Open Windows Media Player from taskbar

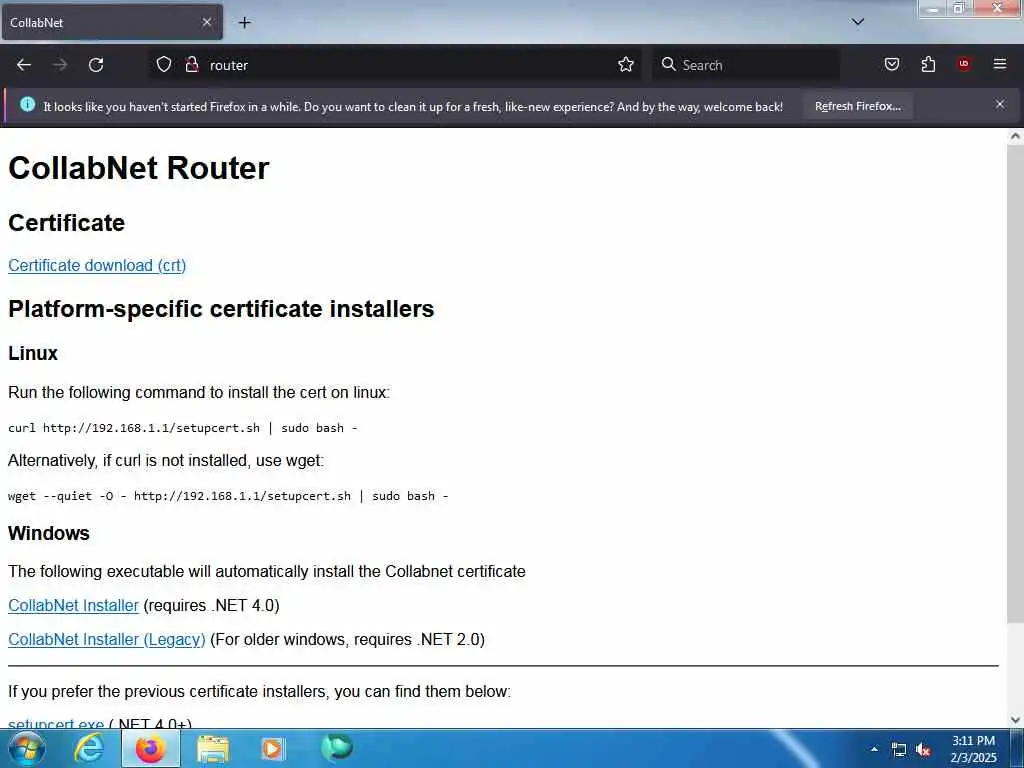point(273,749)
